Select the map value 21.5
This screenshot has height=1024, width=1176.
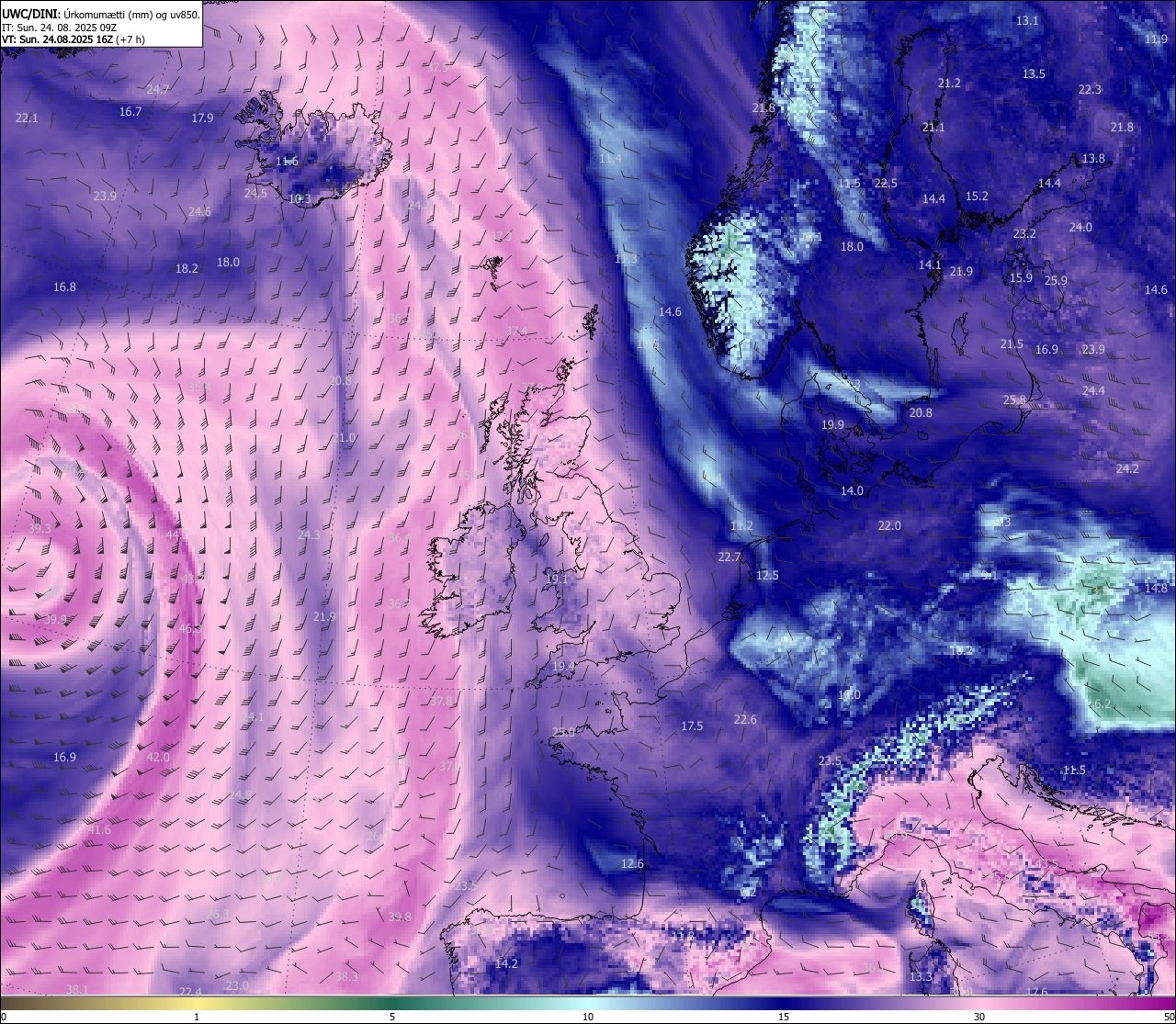pos(1012,343)
